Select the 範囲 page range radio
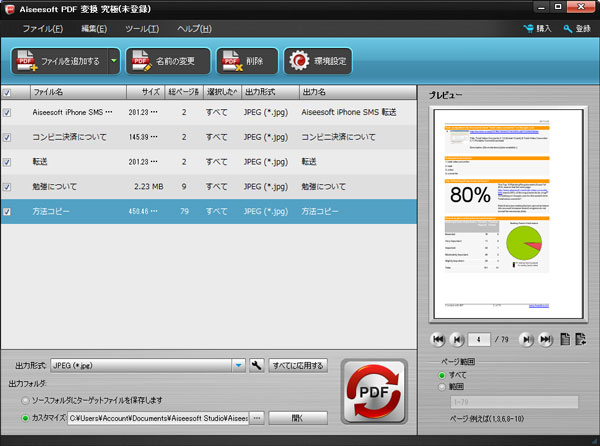This screenshot has height=446, width=600. coord(442,387)
